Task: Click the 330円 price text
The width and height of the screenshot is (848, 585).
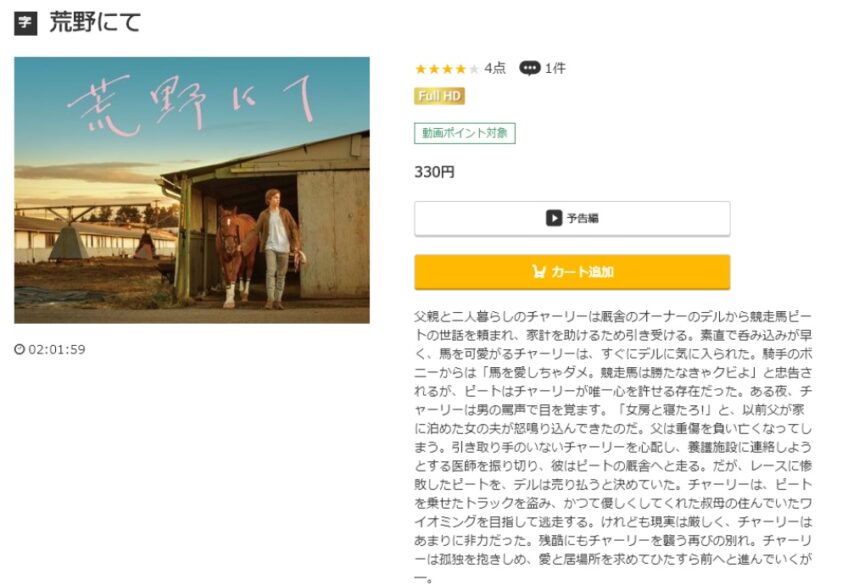Action: 434,172
